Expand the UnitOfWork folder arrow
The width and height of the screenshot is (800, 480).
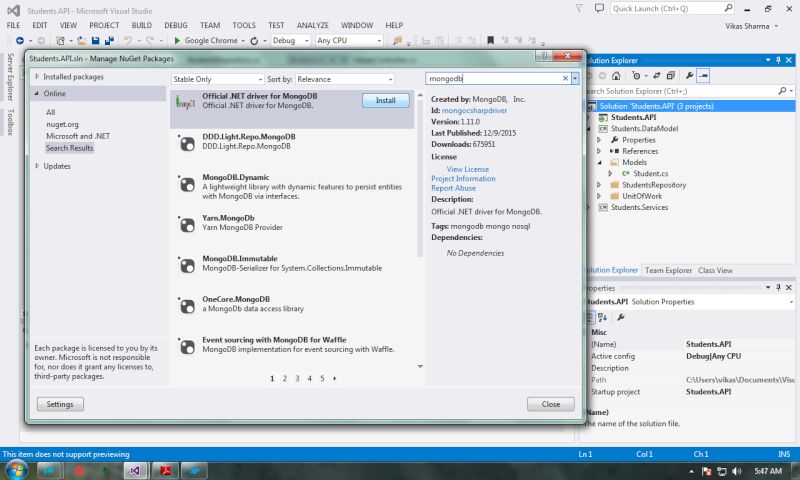tap(599, 196)
